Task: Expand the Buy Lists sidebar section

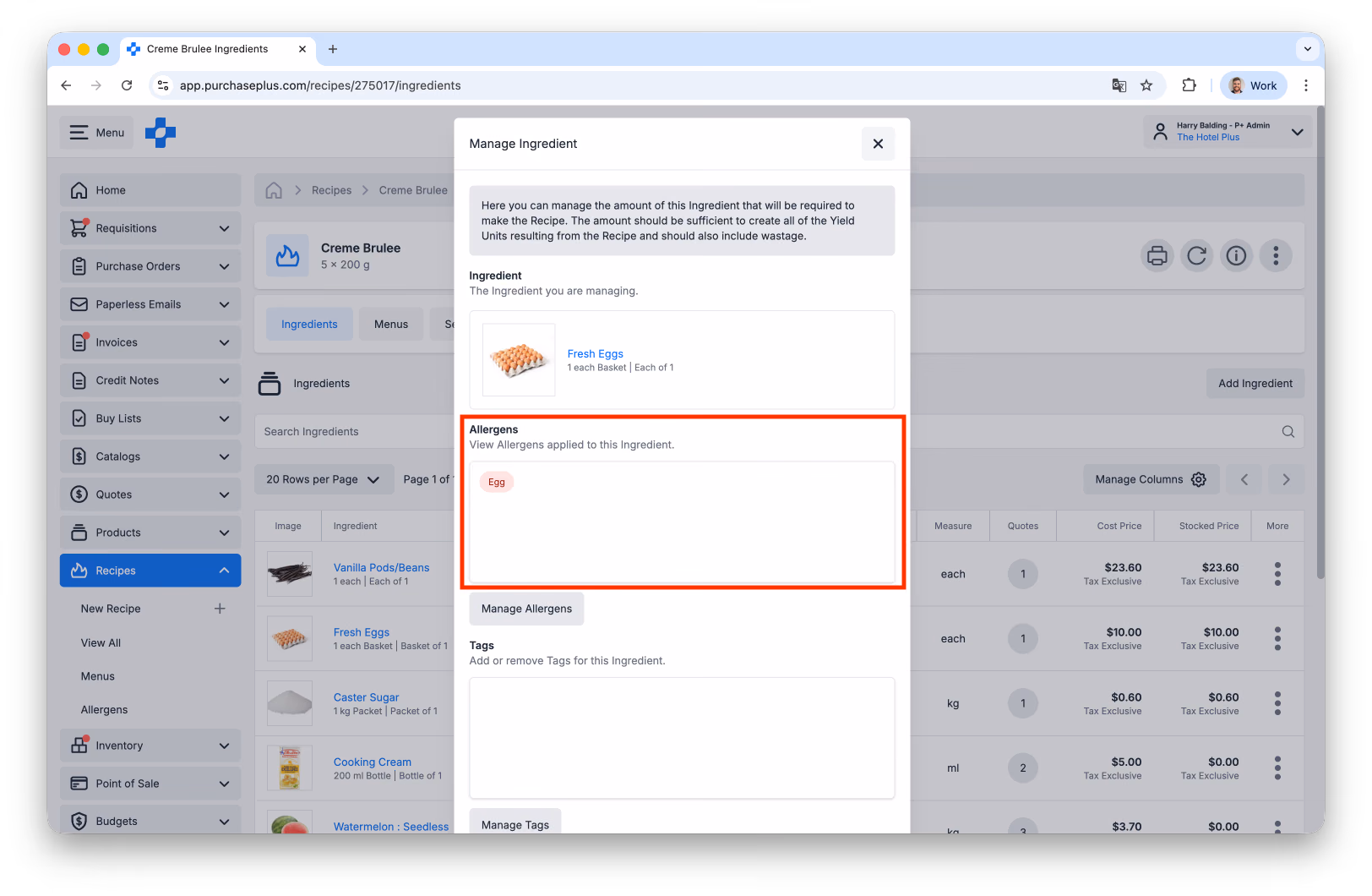Action: click(150, 418)
